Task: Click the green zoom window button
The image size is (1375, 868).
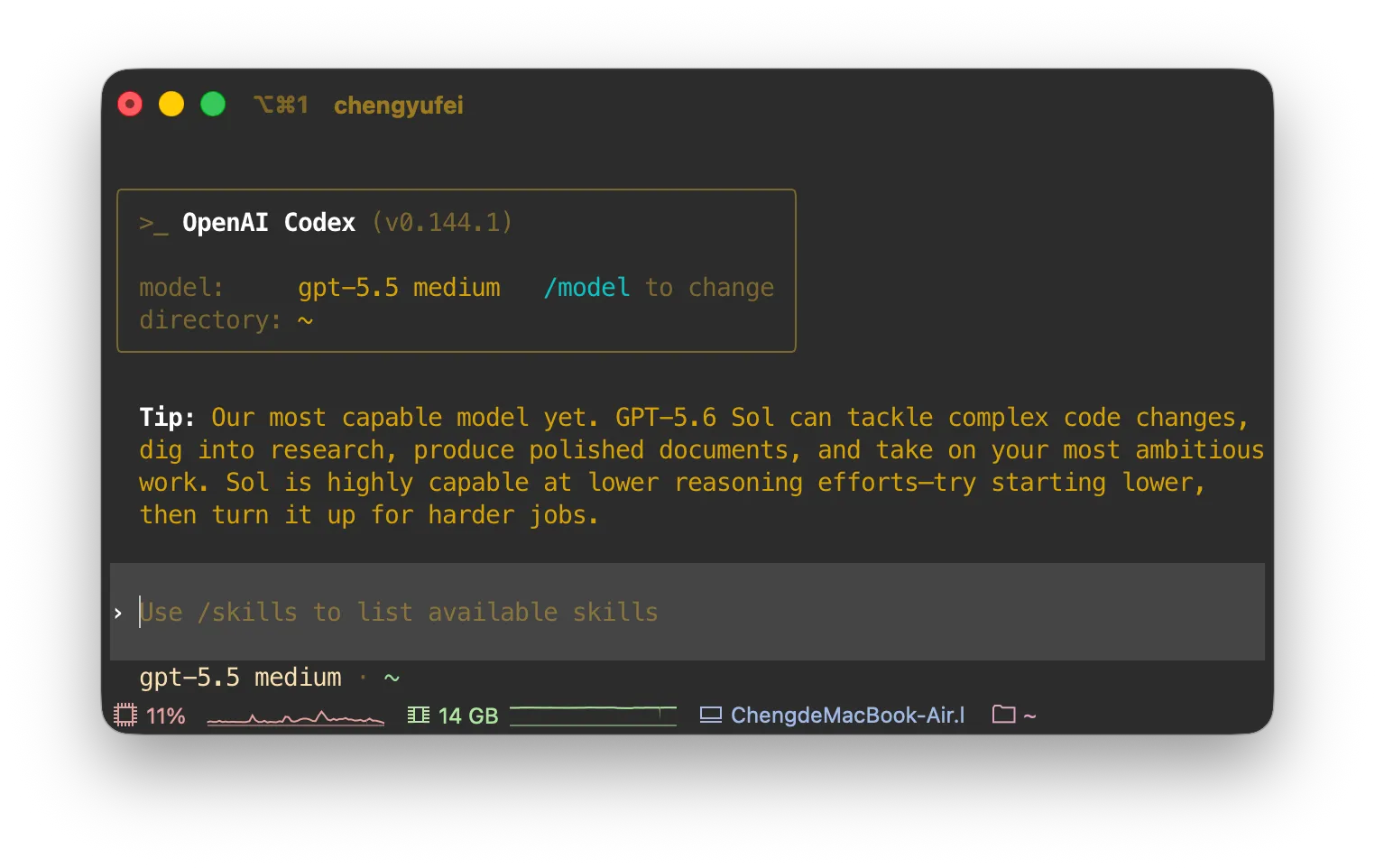Action: (x=213, y=105)
